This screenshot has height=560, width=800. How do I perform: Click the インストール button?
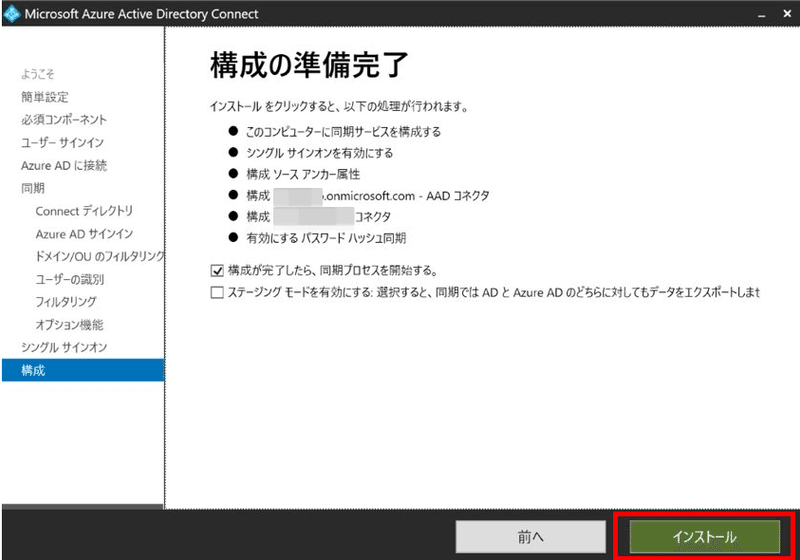tap(704, 537)
